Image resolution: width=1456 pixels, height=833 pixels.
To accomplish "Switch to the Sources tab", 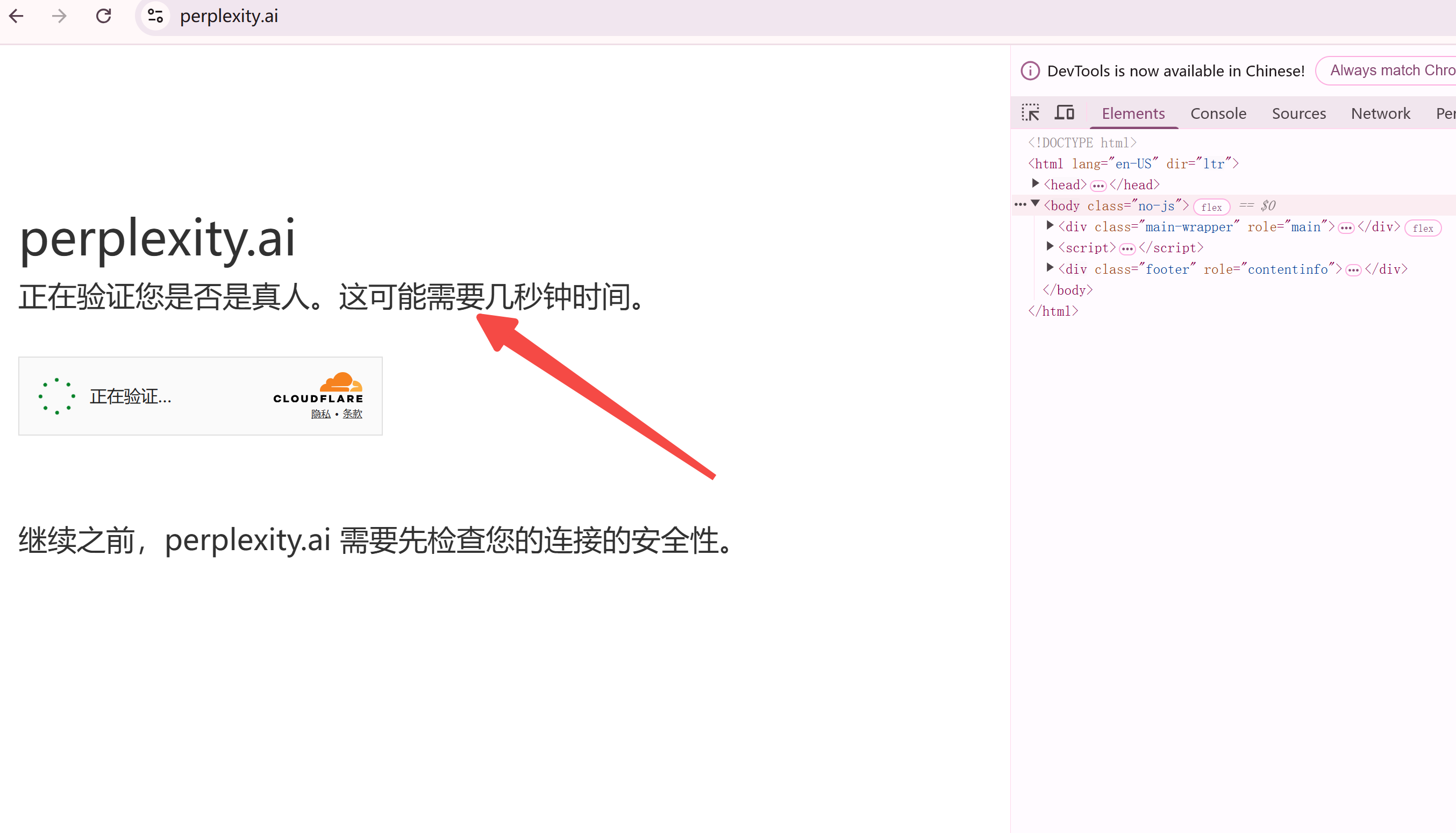I will tap(1299, 113).
